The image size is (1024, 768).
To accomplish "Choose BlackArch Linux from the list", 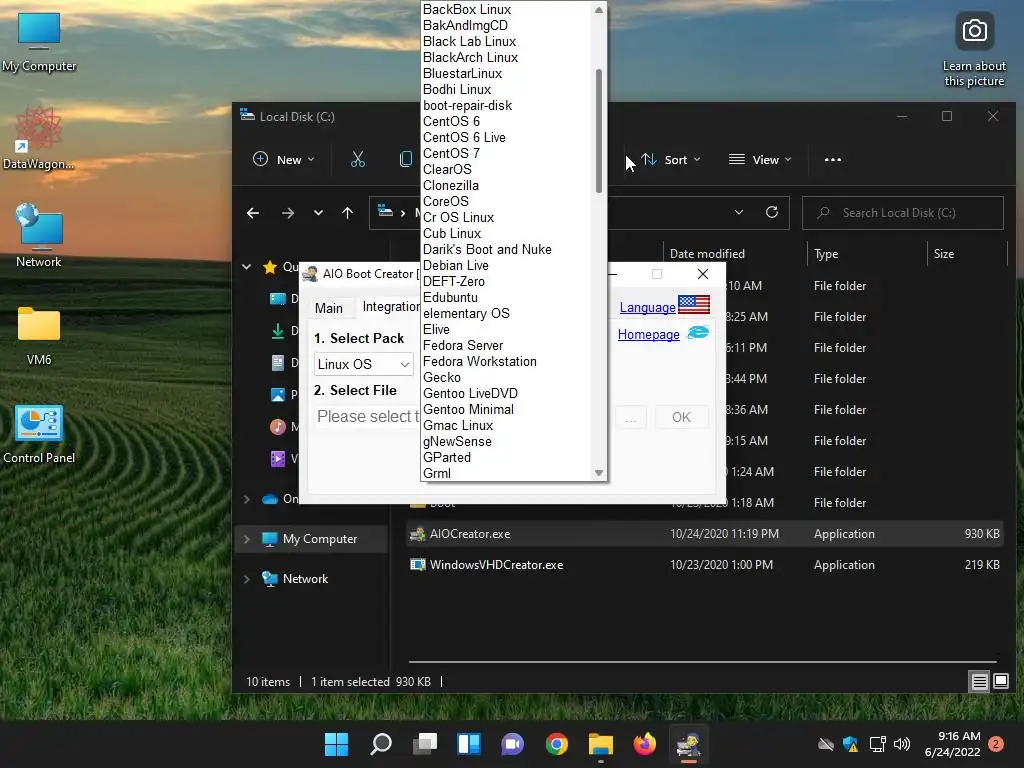I will pyautogui.click(x=470, y=57).
